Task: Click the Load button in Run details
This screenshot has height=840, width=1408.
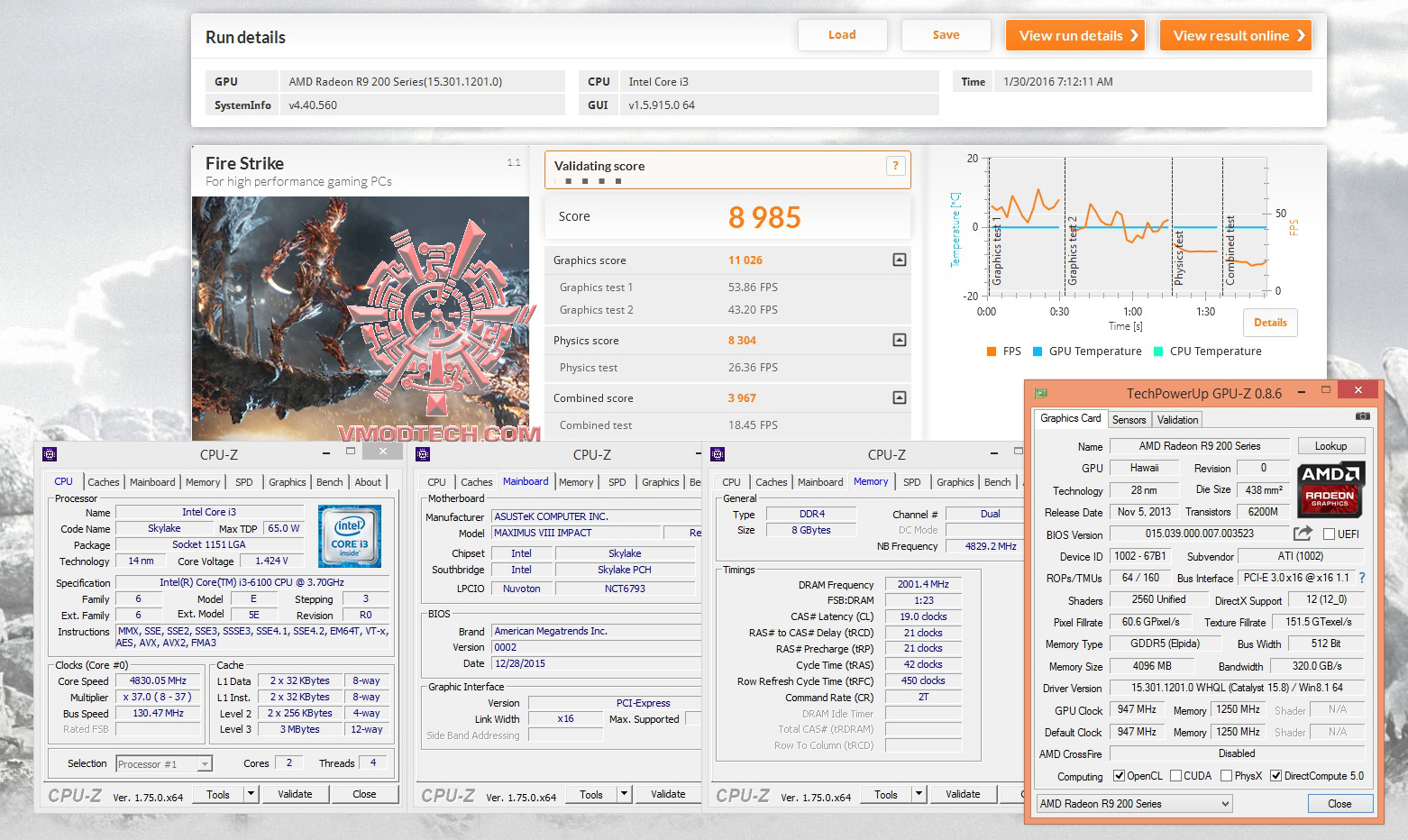Action: click(x=842, y=35)
